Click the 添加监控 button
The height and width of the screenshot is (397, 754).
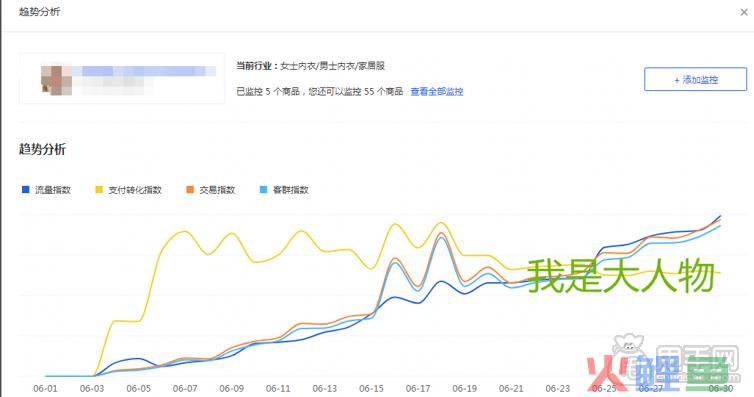tap(695, 79)
